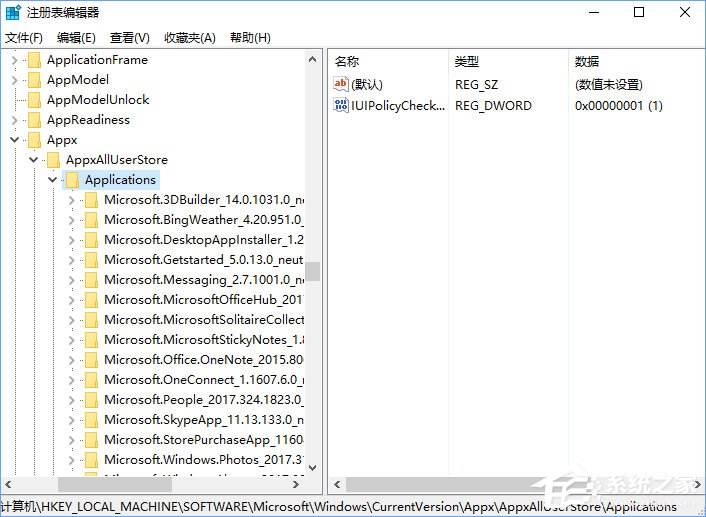Click the Microsoft.MicrosoftSolitaireCollection folder icon
706x517 pixels.
pyautogui.click(x=91, y=320)
